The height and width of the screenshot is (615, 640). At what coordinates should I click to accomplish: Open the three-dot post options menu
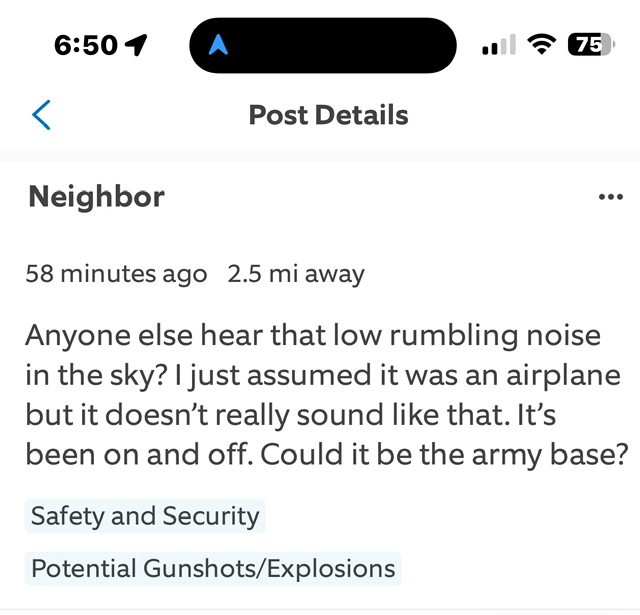coord(609,197)
